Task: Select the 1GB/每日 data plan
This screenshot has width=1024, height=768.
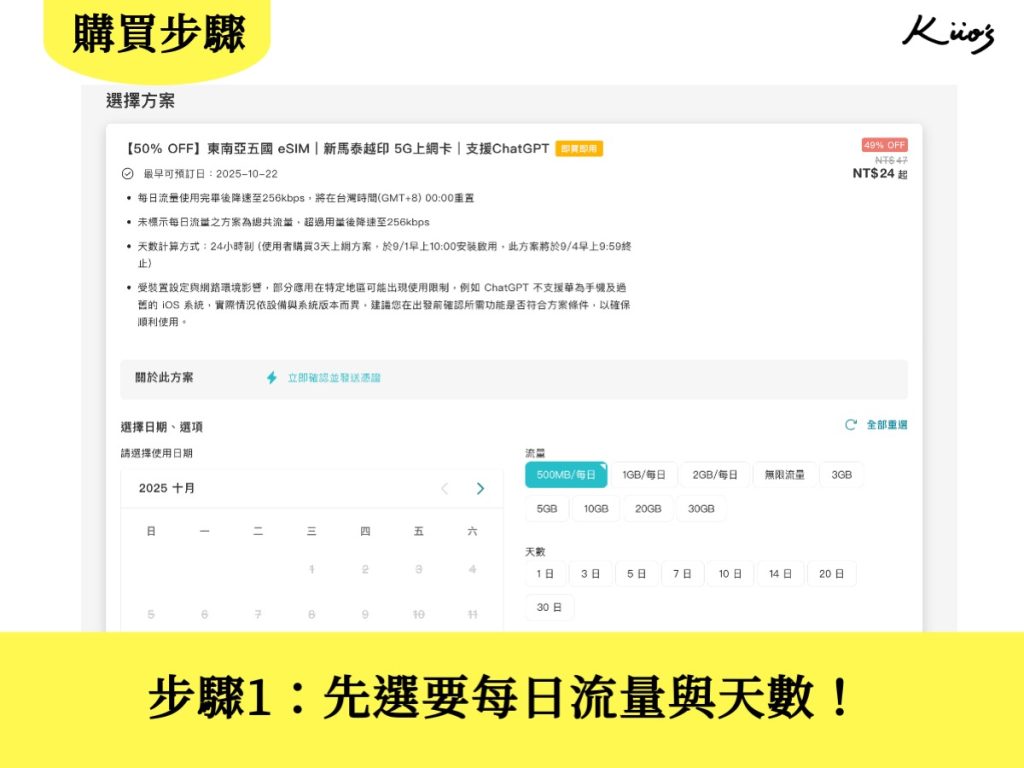Action: 644,475
